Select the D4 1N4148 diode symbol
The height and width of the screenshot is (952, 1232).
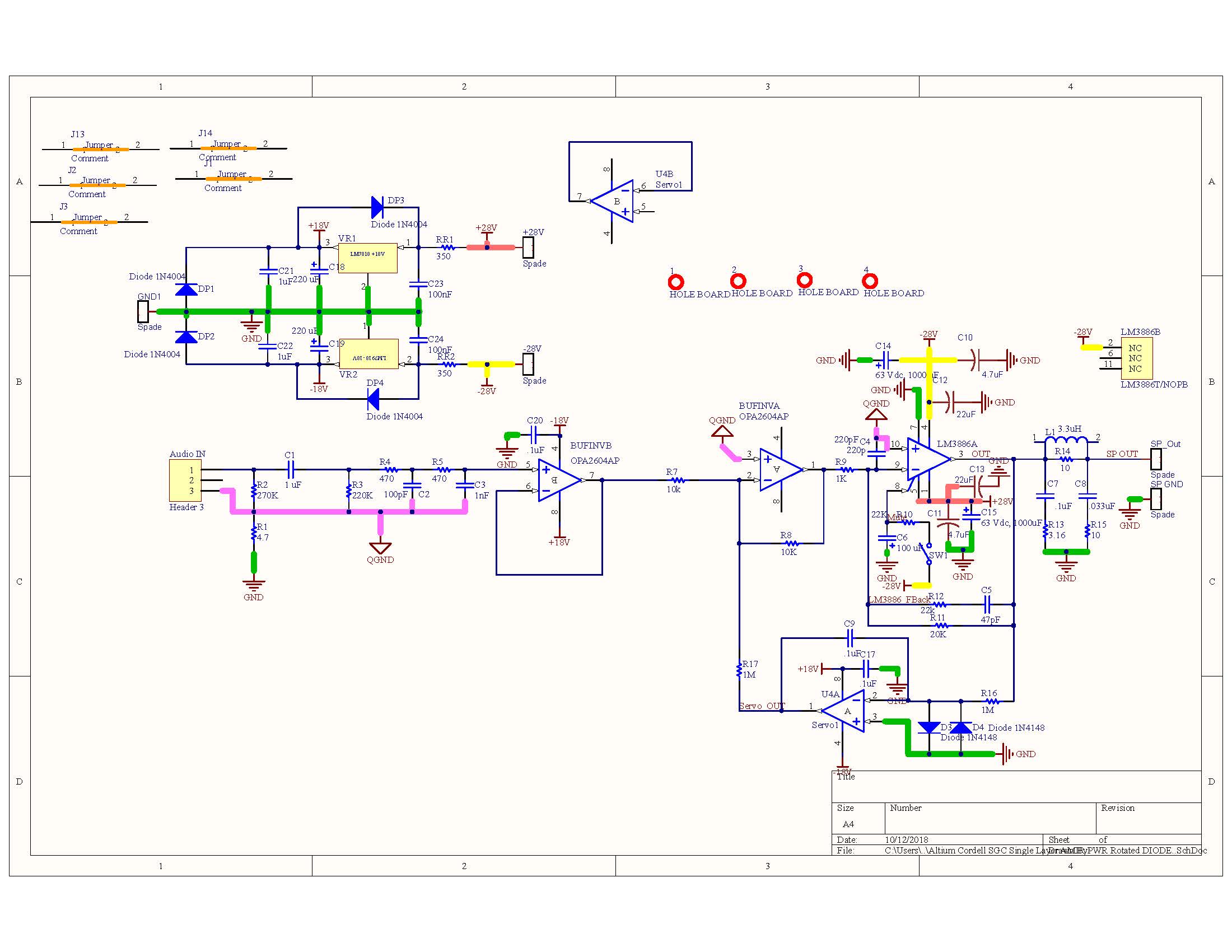click(961, 727)
